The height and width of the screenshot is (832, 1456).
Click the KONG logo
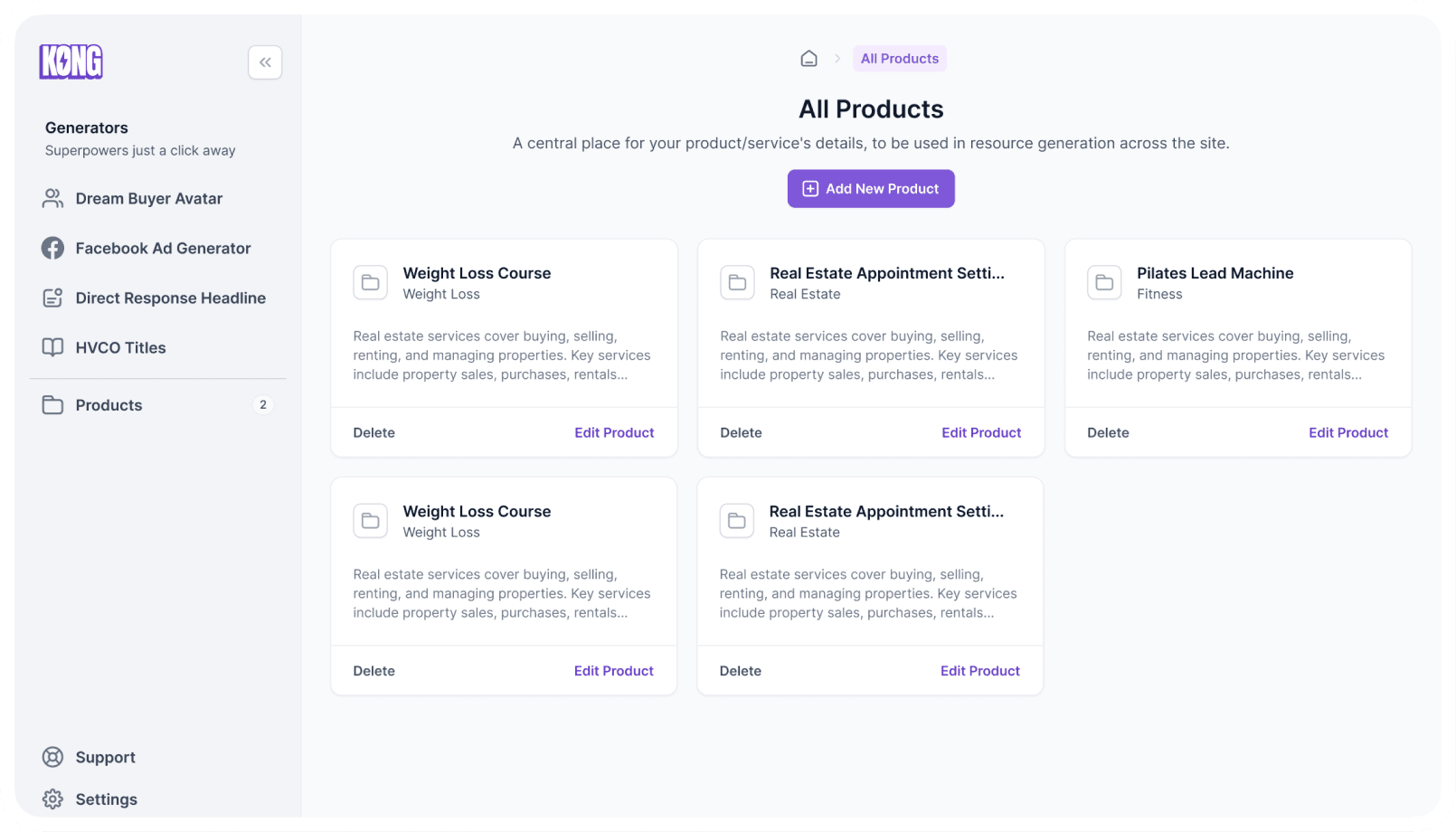pyautogui.click(x=71, y=61)
